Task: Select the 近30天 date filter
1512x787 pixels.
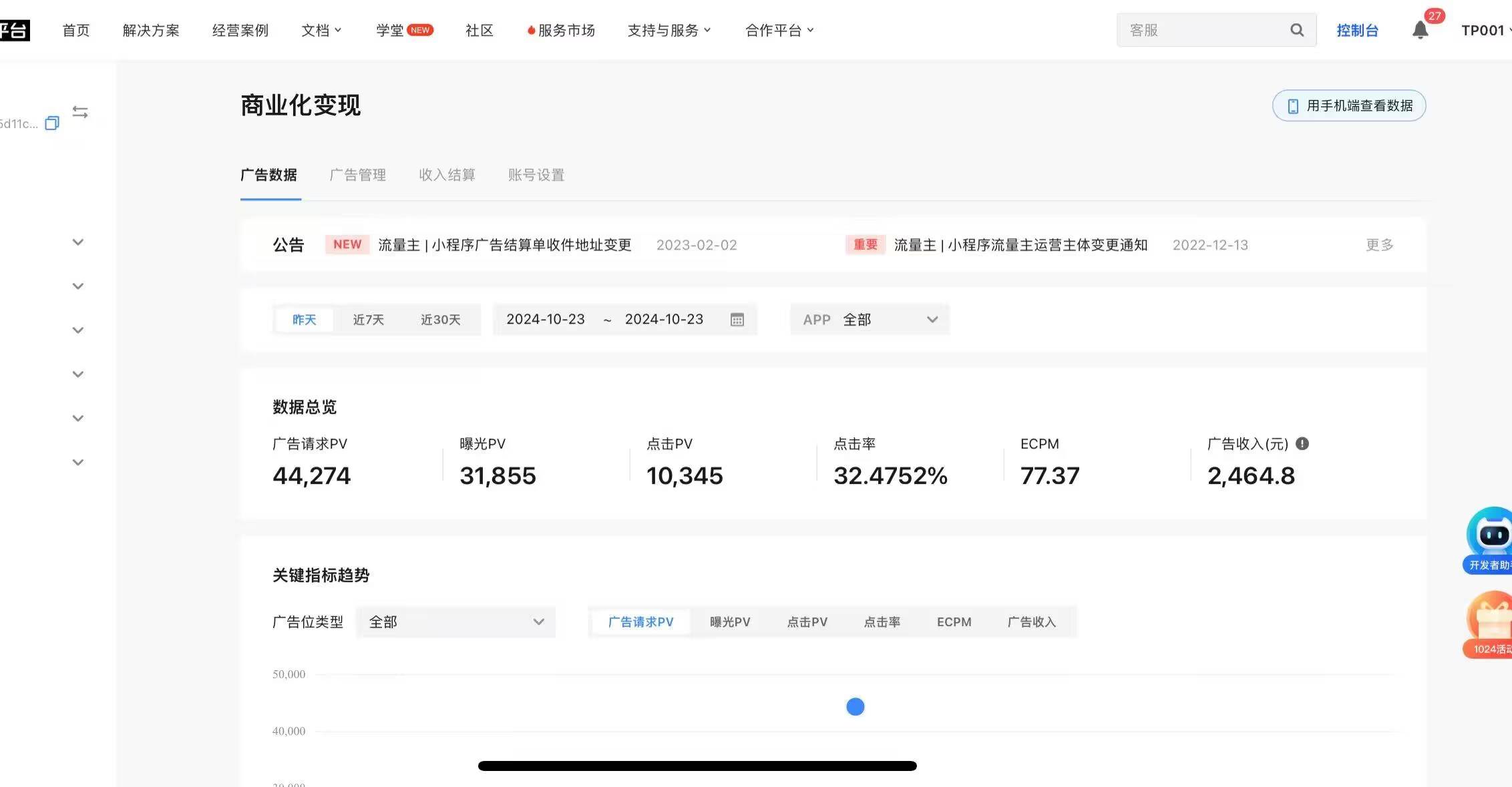Action: click(x=441, y=320)
